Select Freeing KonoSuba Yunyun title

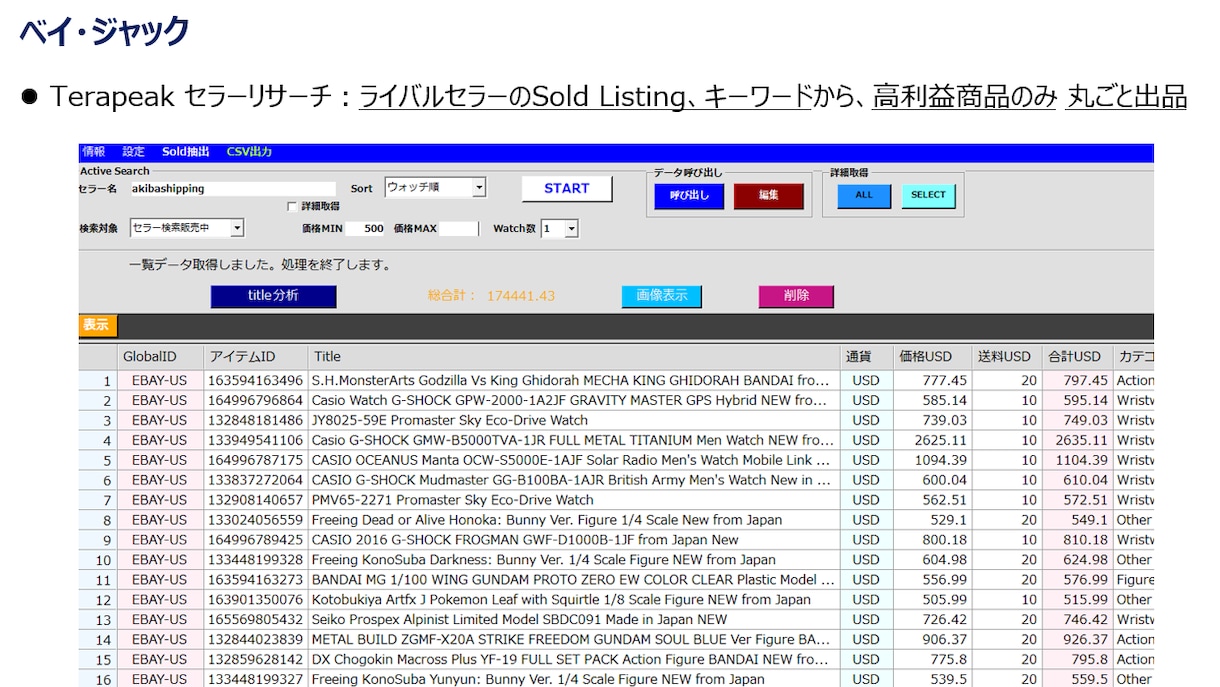point(574,679)
